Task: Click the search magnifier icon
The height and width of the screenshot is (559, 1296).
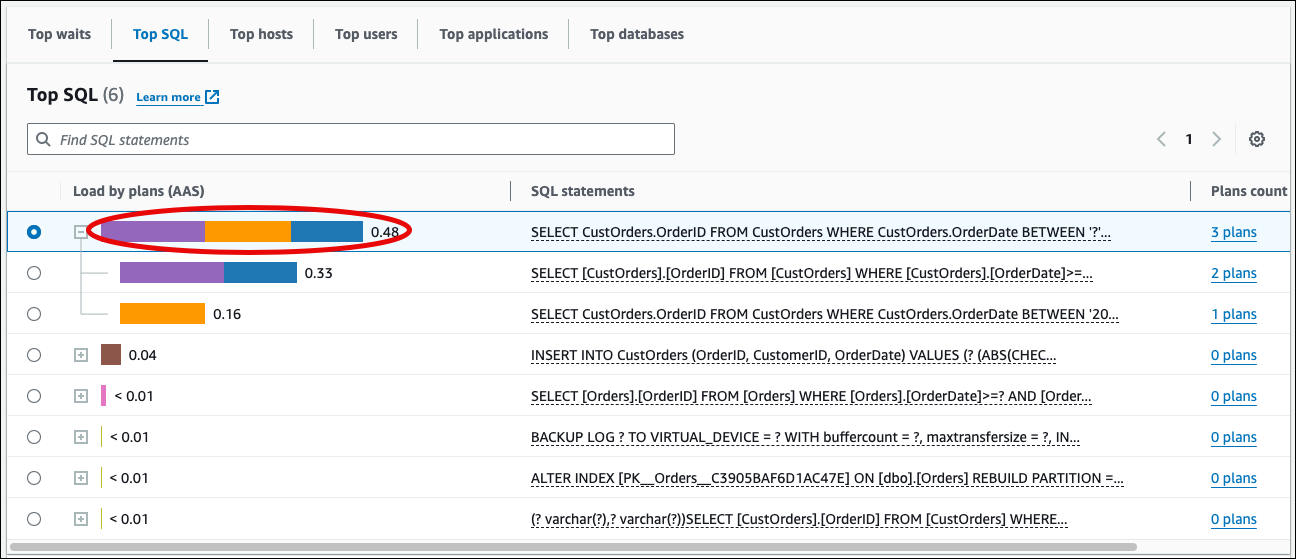Action: tap(43, 140)
